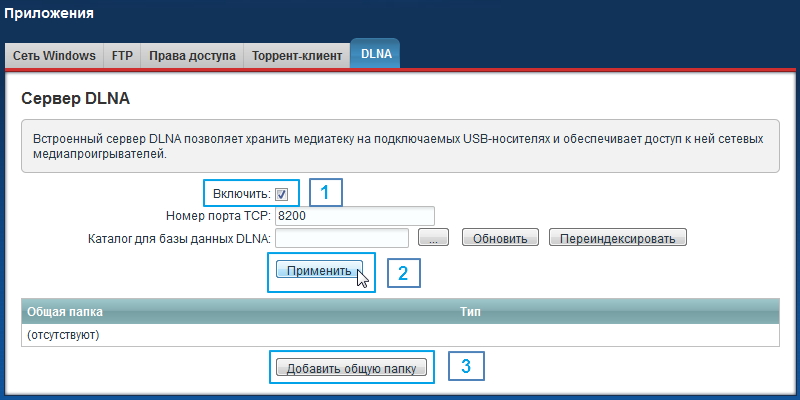Image resolution: width=800 pixels, height=400 pixels.
Task: Toggle the Включить checkbox
Action: point(281,194)
